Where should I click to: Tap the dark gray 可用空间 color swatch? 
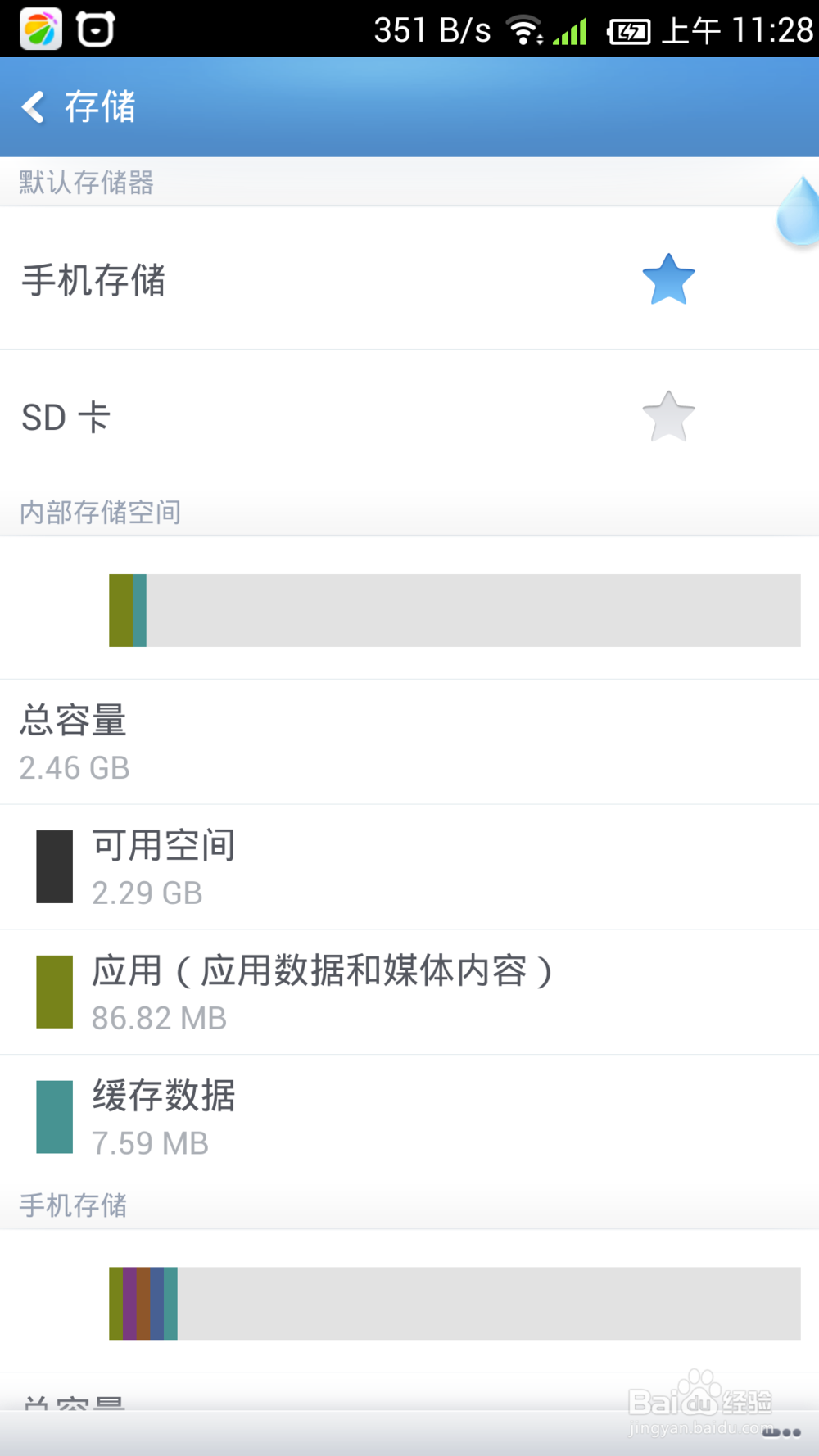coord(55,866)
